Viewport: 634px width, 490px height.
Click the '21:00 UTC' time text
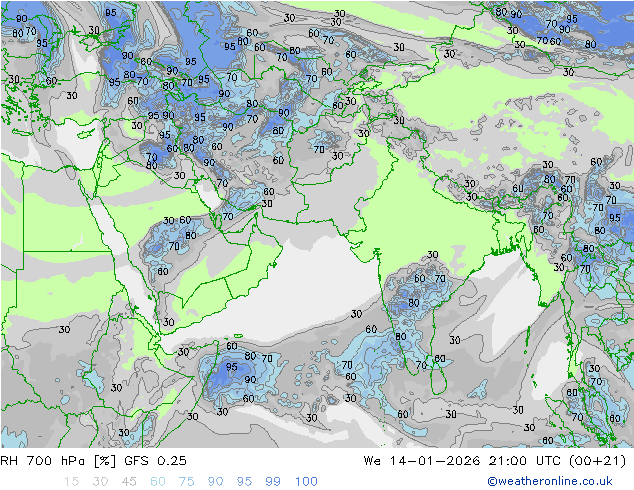(x=526, y=460)
